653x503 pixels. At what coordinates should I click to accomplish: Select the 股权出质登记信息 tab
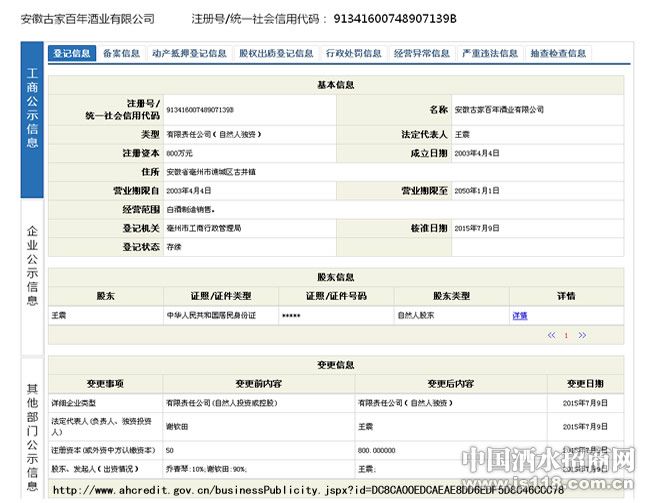(276, 53)
